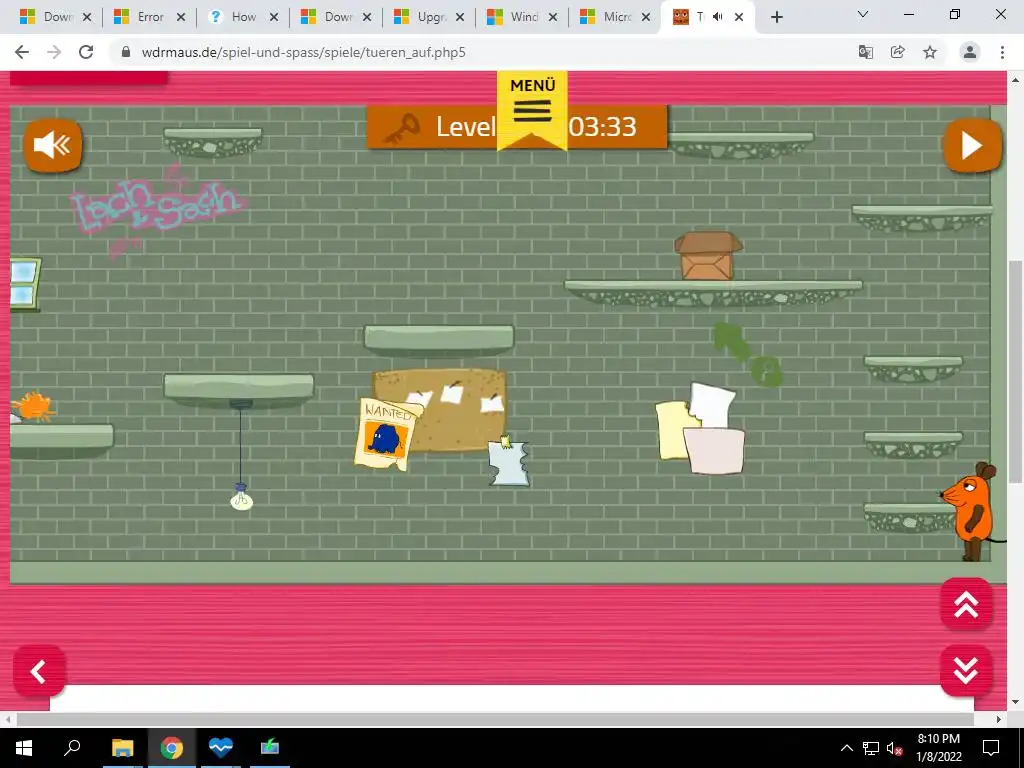Click the pink left arrow button
The image size is (1024, 768).
pyautogui.click(x=39, y=671)
